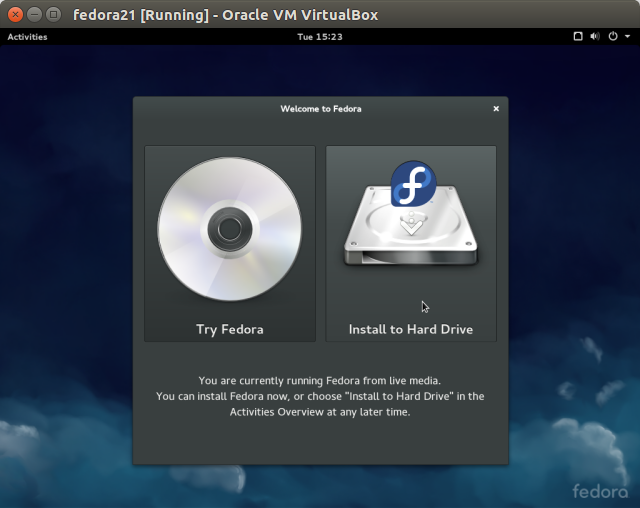Minimize the fedora21 VirtualBox window
The image size is (640, 508).
click(34, 15)
